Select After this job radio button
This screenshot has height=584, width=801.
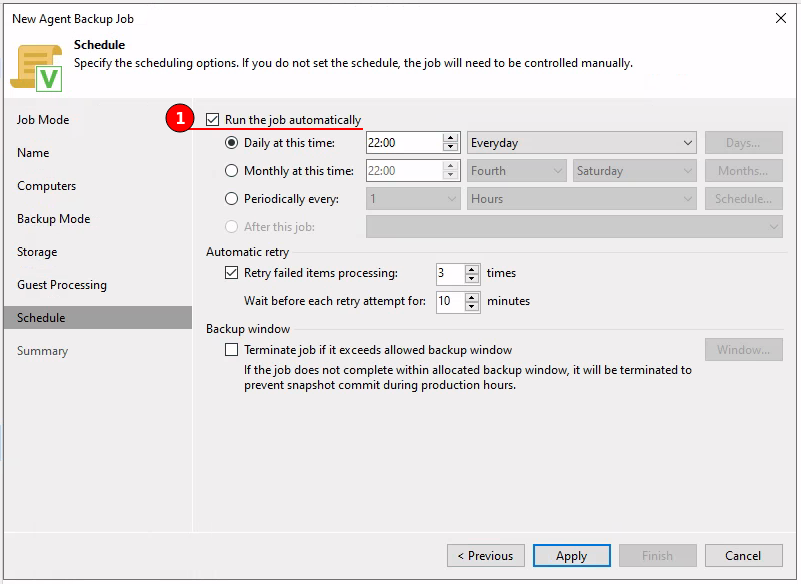[x=231, y=227]
